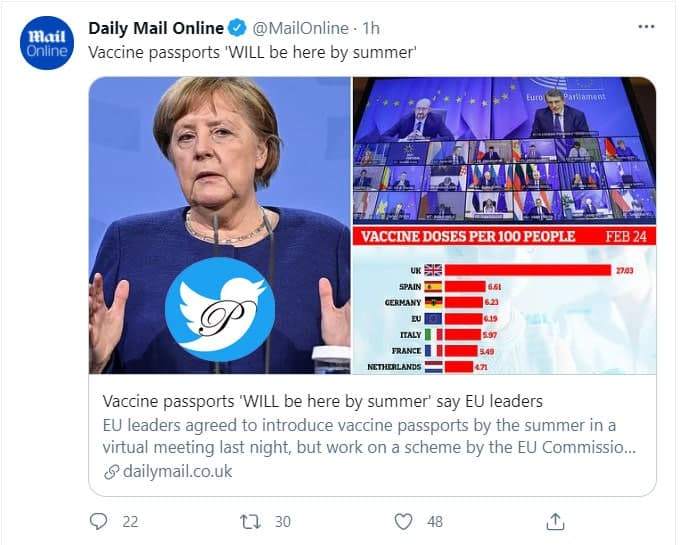Click the chain link icon beside dailymail.co.uk
684x545 pixels.
click(110, 471)
